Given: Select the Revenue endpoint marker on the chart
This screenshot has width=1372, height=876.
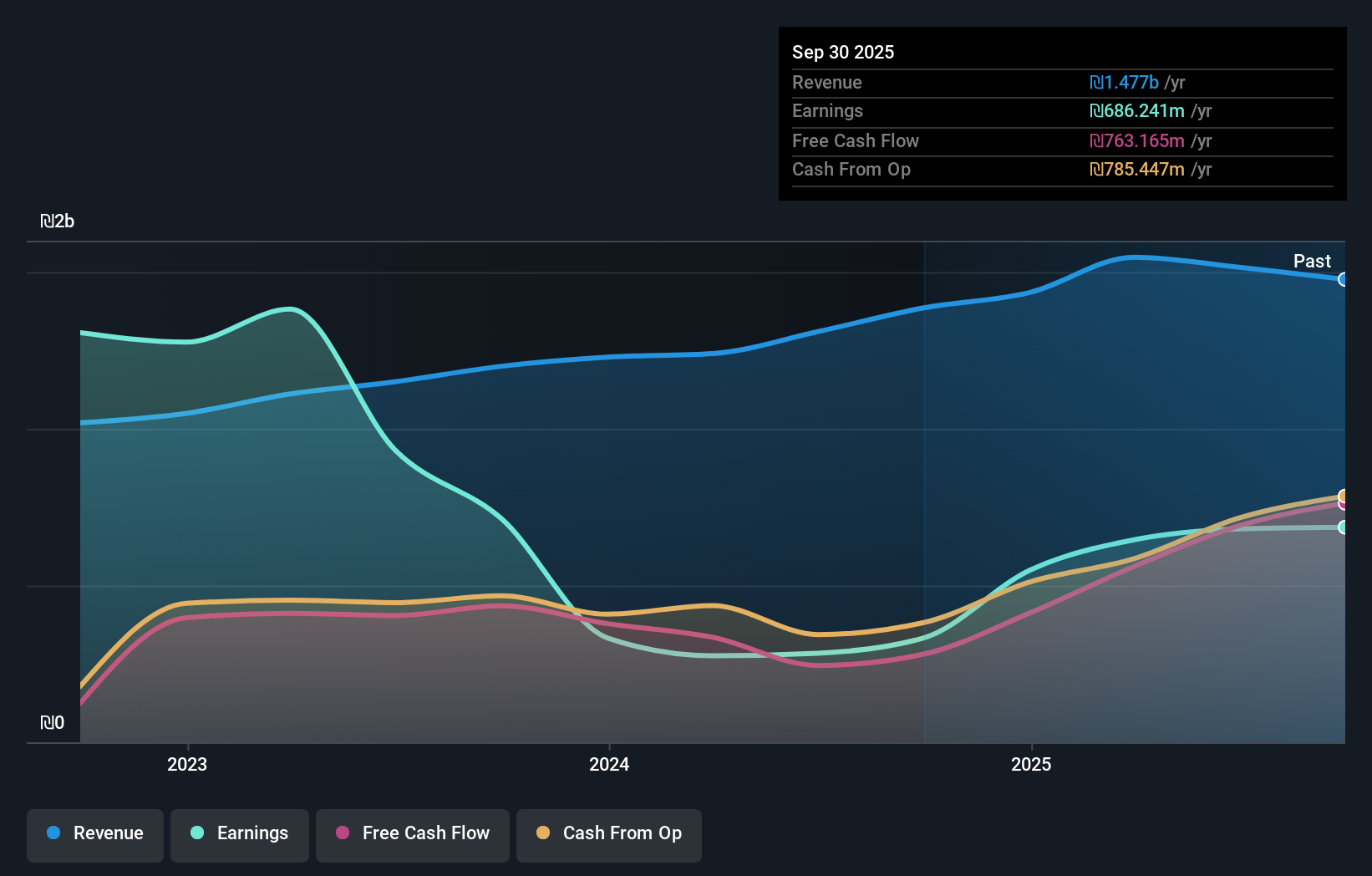Looking at the screenshot, I should click(1342, 278).
